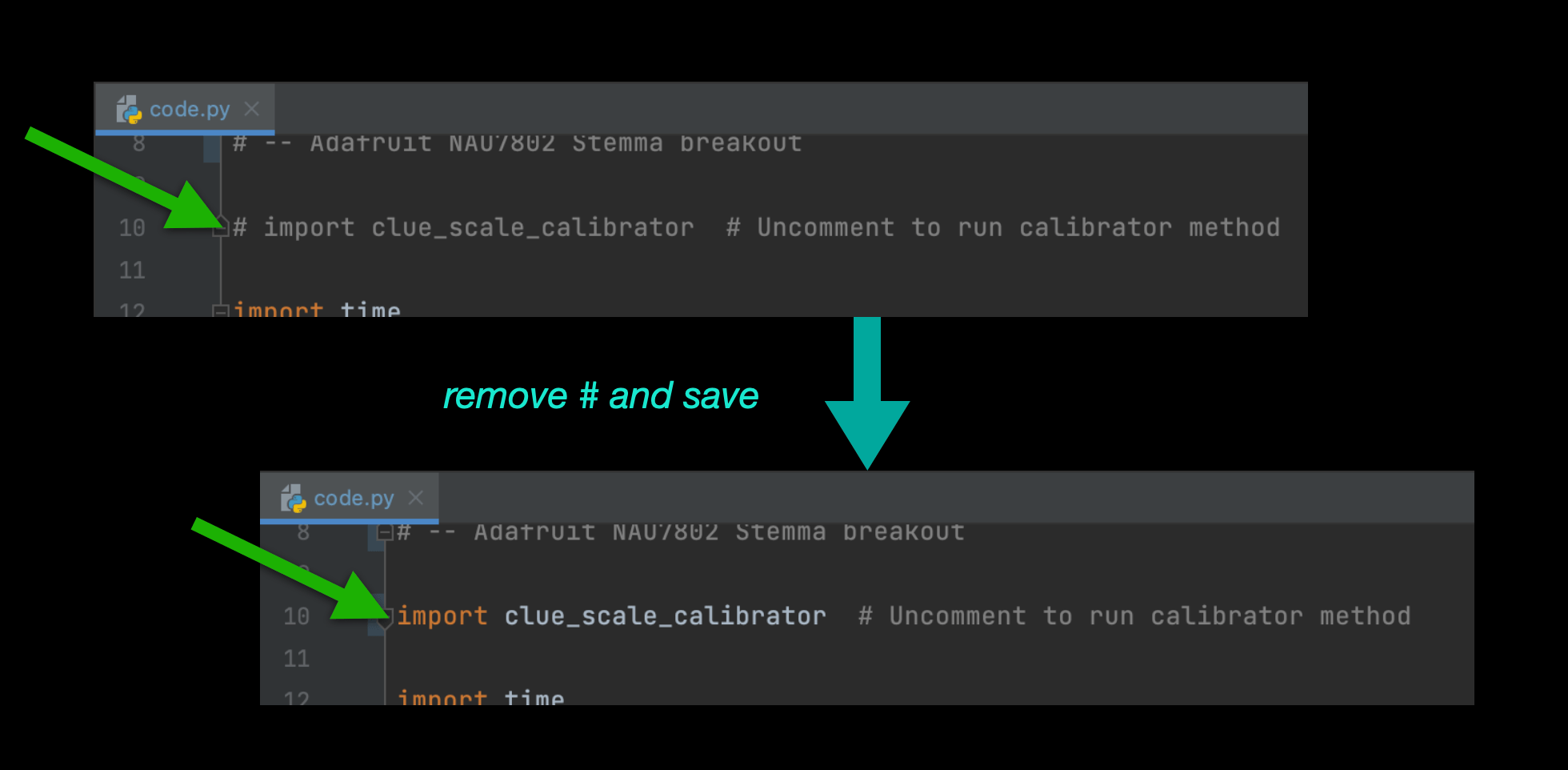Click the fold marker beside the orange 'import clue_scale_calibrator' line
1568x770 pixels.
[385, 617]
